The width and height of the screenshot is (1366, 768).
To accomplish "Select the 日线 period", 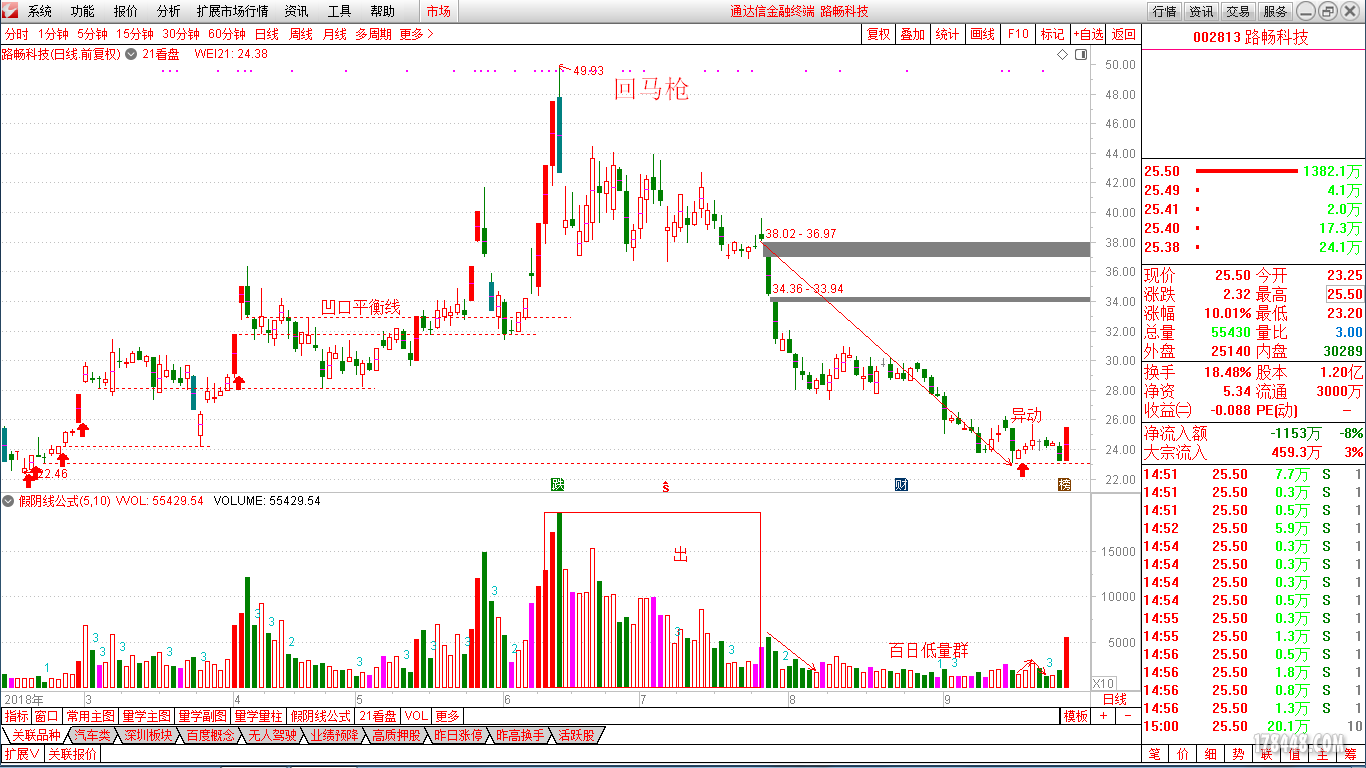I will [x=267, y=34].
